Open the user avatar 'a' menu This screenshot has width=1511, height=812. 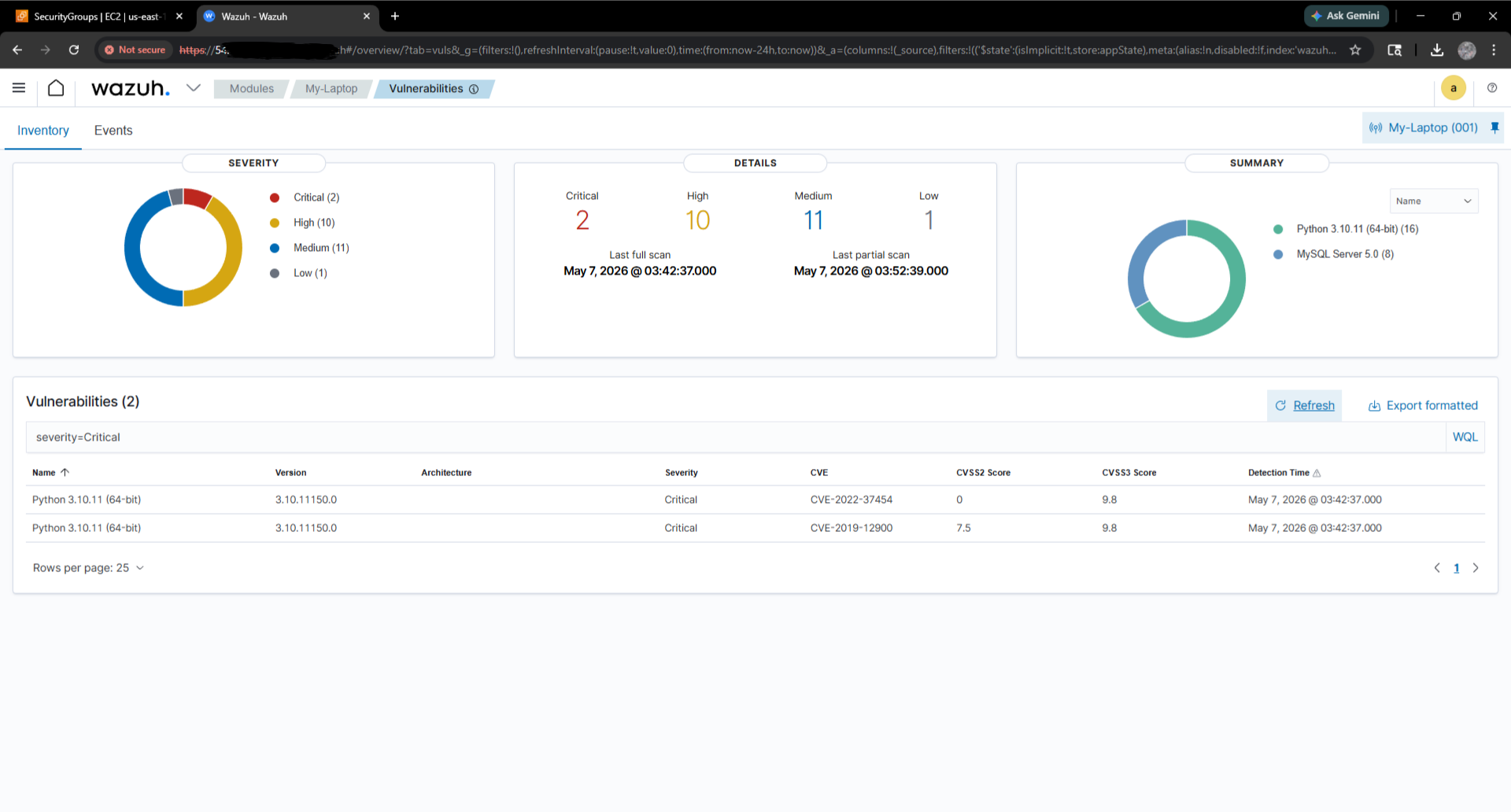pos(1454,88)
